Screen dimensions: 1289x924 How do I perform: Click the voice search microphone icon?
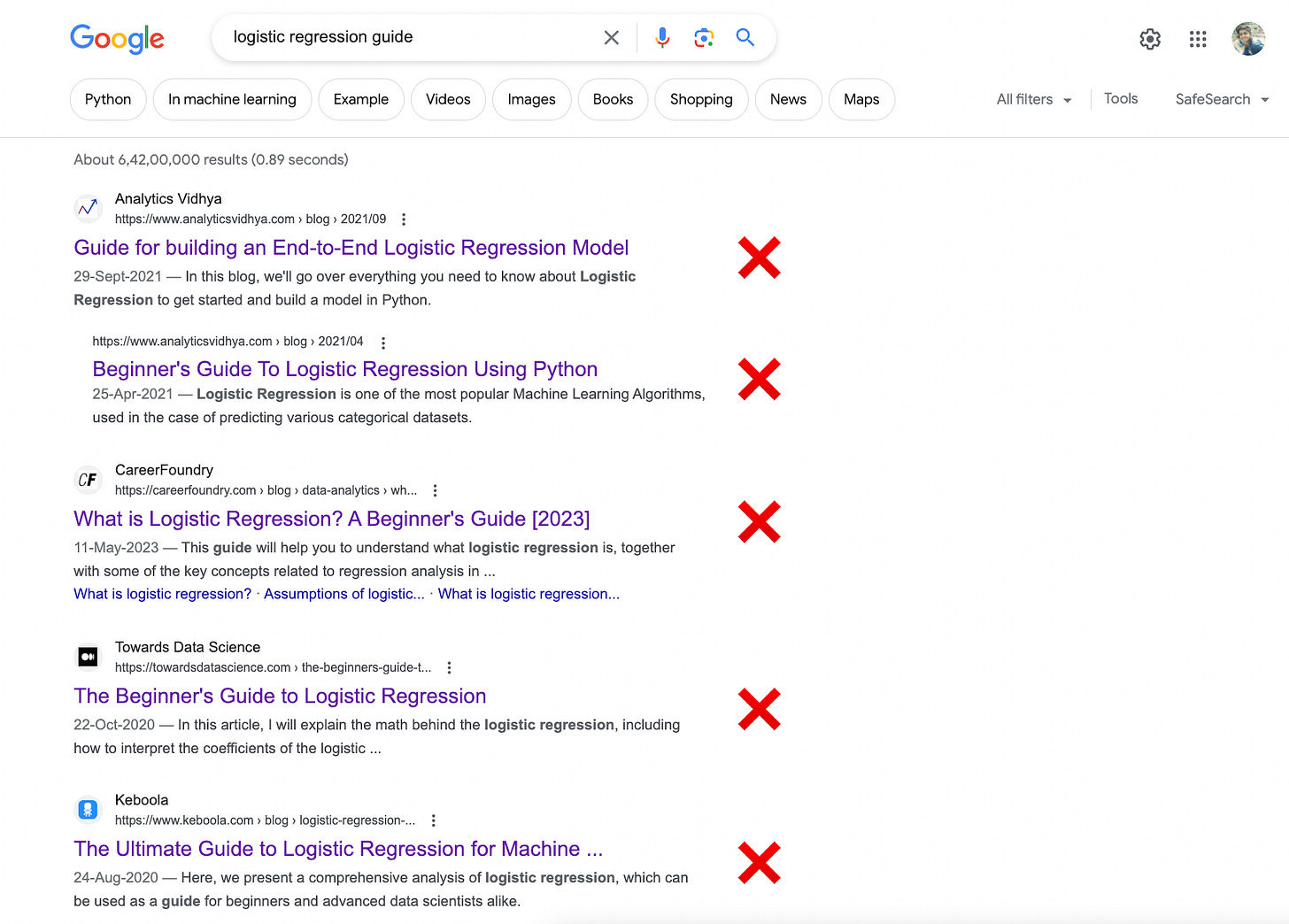662,37
